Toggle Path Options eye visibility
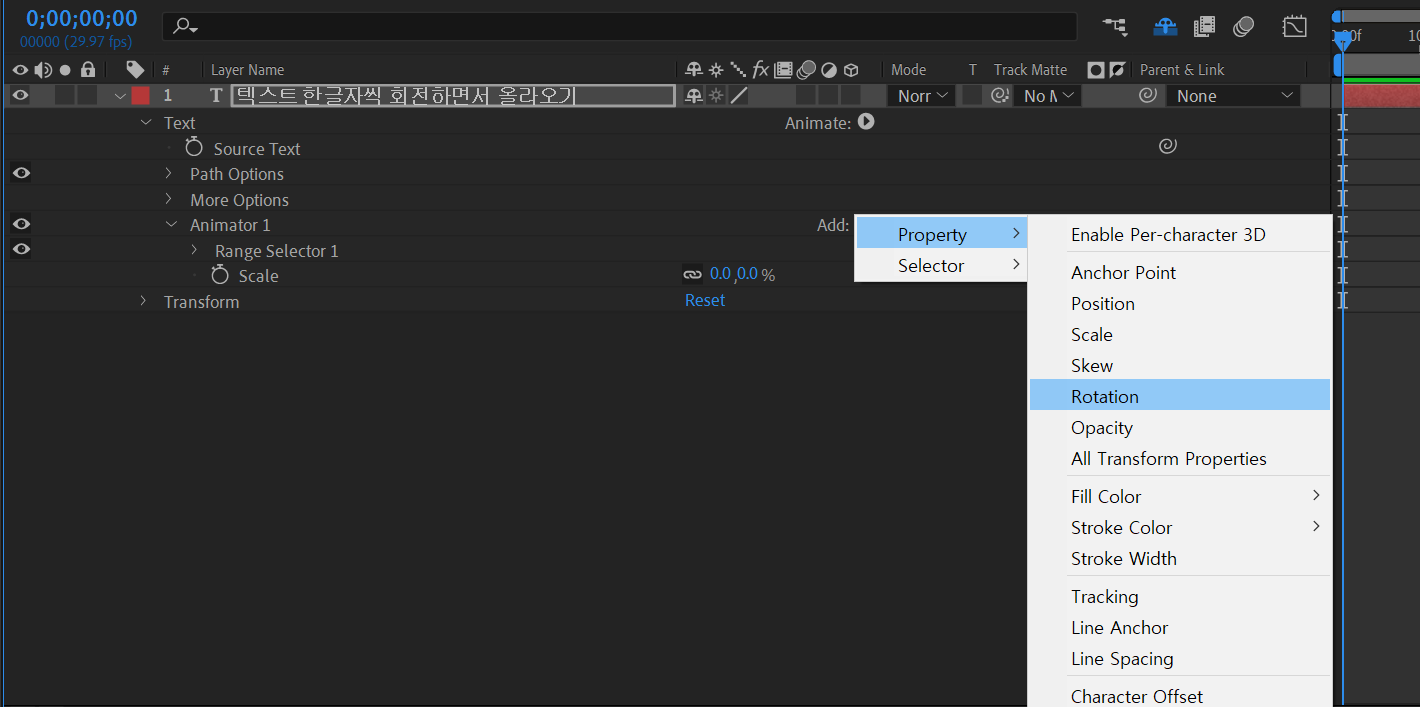This screenshot has height=707, width=1420. 20,173
